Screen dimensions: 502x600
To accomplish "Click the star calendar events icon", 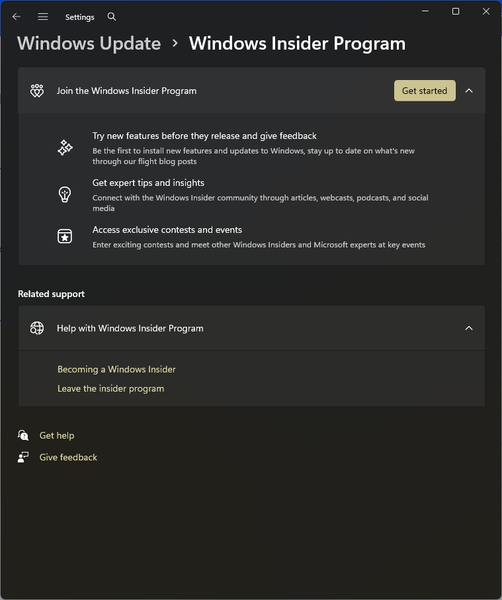I will (65, 236).
